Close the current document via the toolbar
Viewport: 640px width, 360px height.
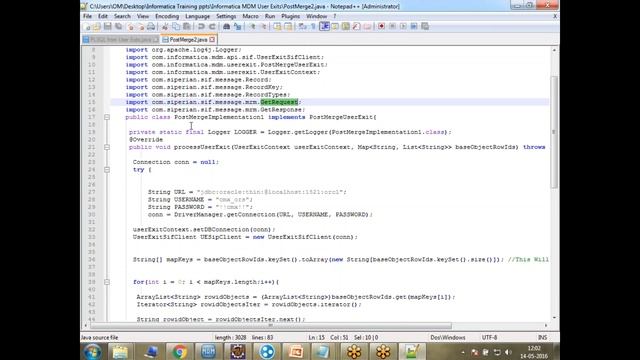click(x=131, y=27)
